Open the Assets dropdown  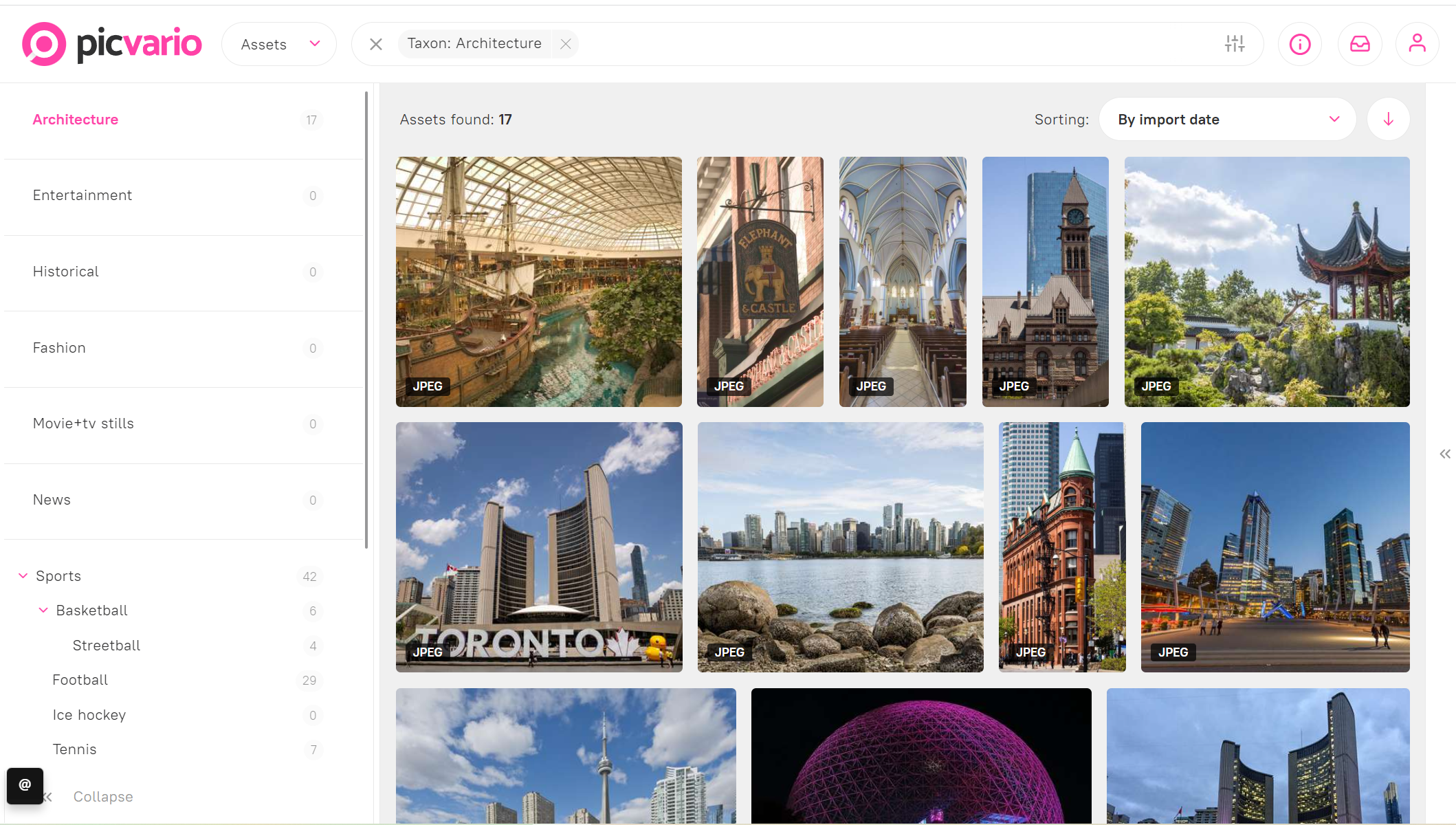click(x=279, y=44)
